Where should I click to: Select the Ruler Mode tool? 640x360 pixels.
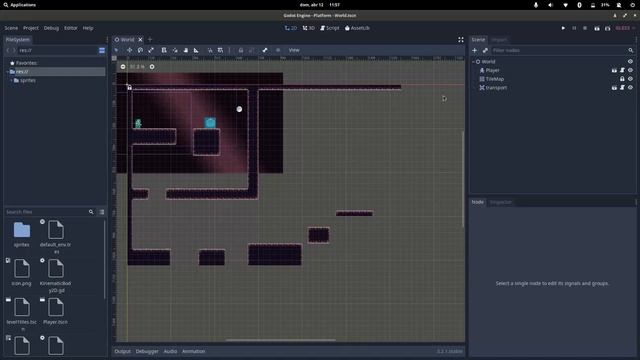point(196,50)
